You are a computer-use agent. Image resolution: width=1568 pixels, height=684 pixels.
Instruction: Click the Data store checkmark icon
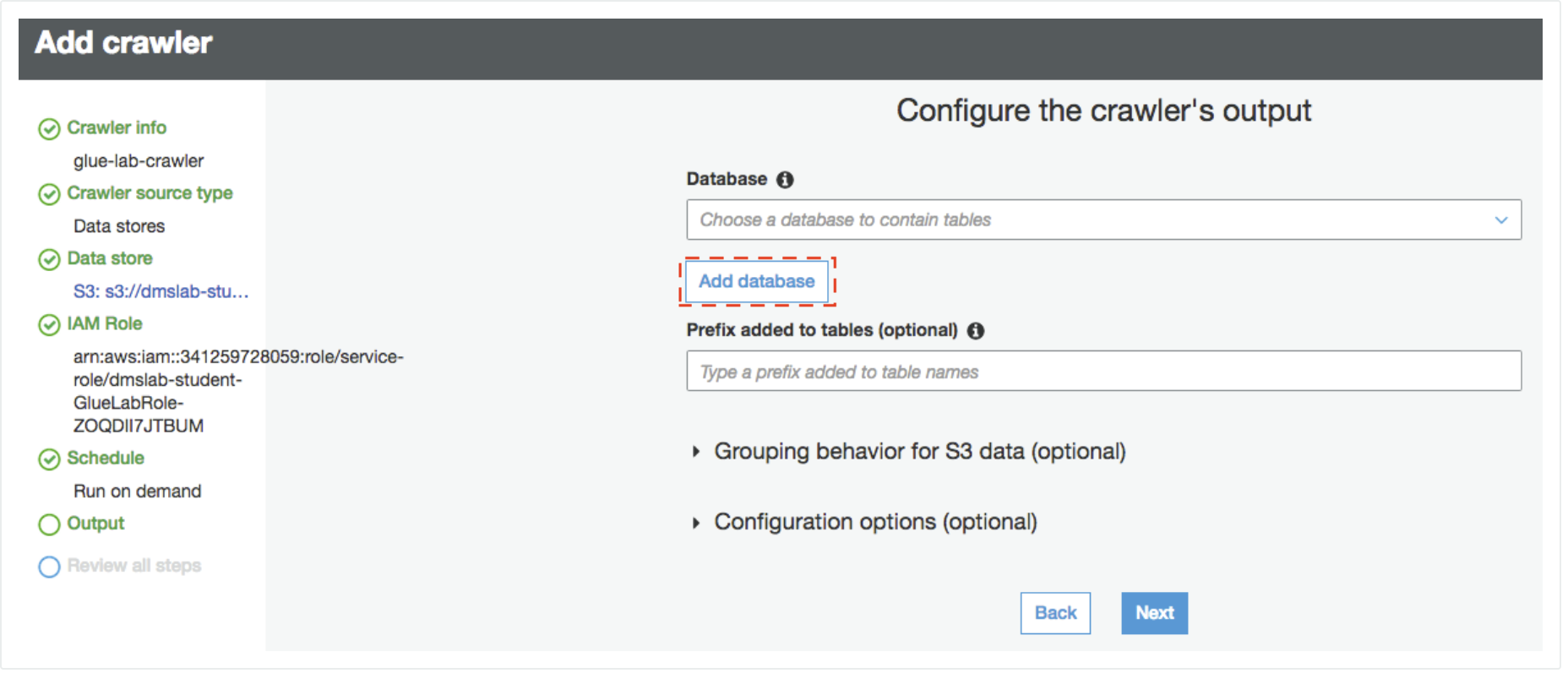(49, 259)
